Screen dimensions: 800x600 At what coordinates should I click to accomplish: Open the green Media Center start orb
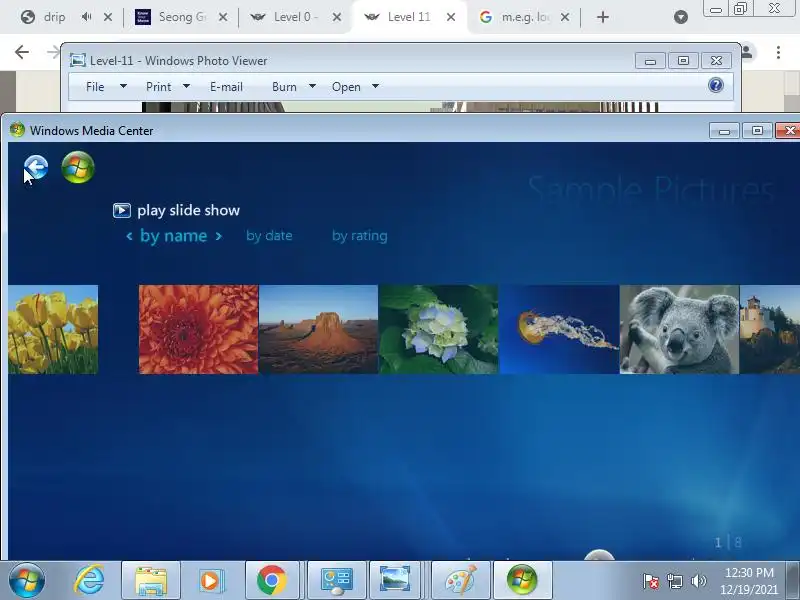(78, 167)
